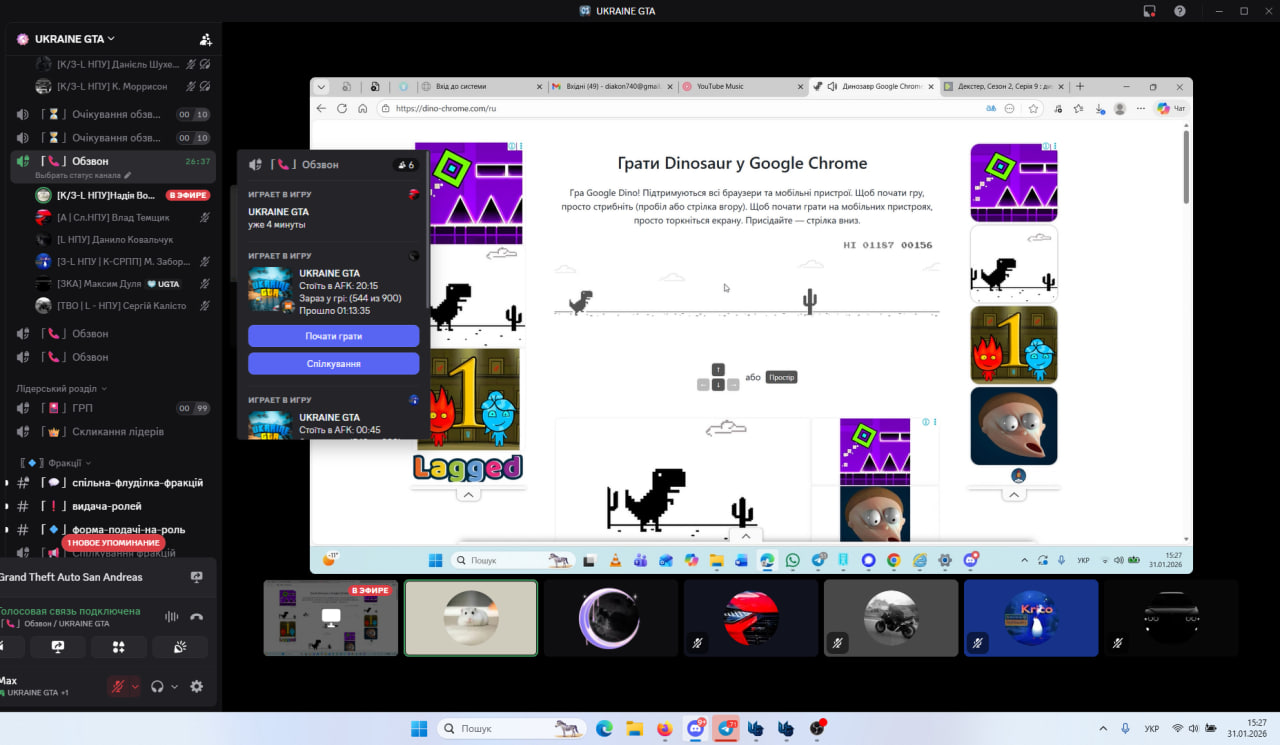Viewport: 1280px width, 745px height.
Task: Collapse the Фракції category
Action: point(57,463)
